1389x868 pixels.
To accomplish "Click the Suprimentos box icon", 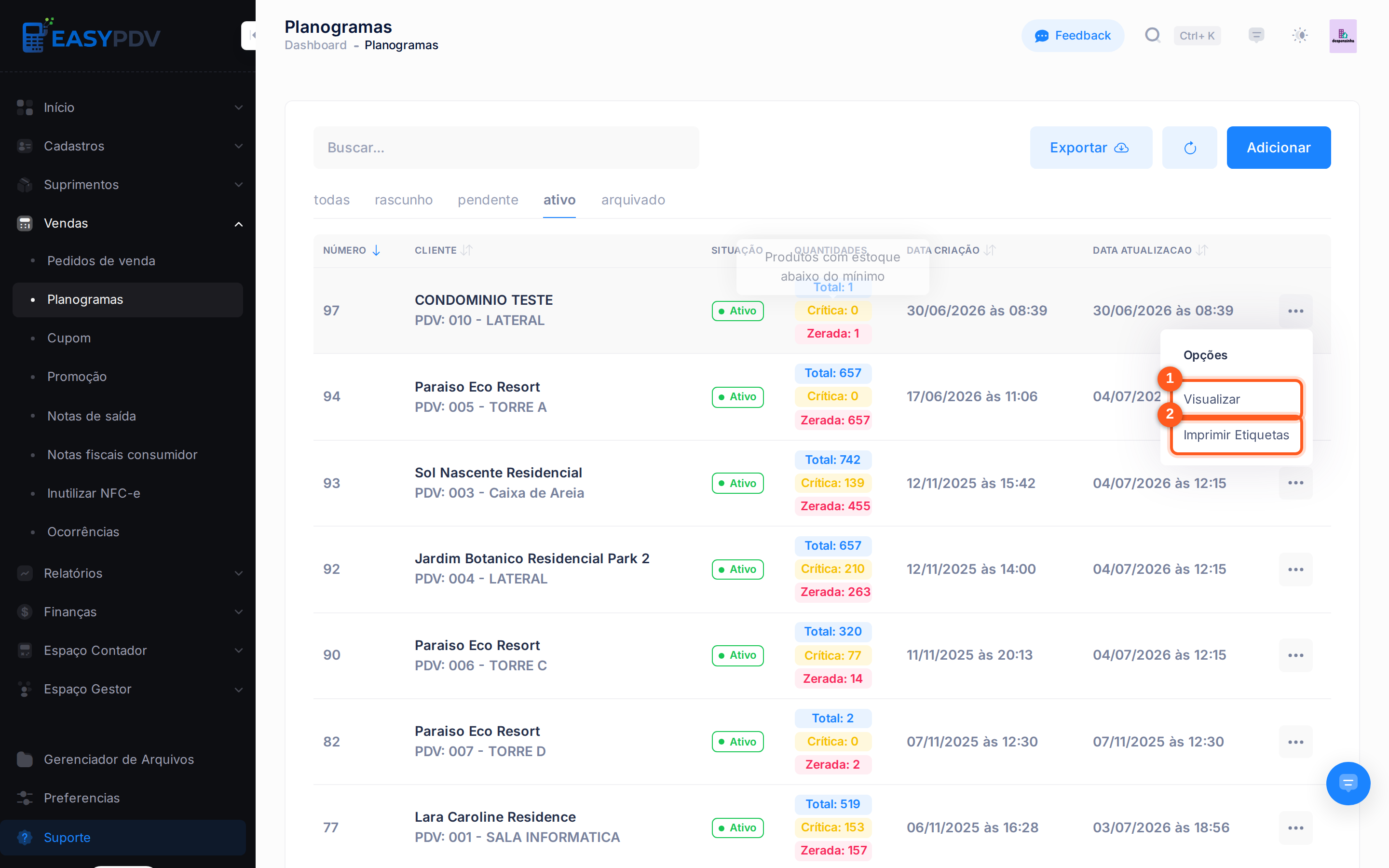I will (25, 184).
